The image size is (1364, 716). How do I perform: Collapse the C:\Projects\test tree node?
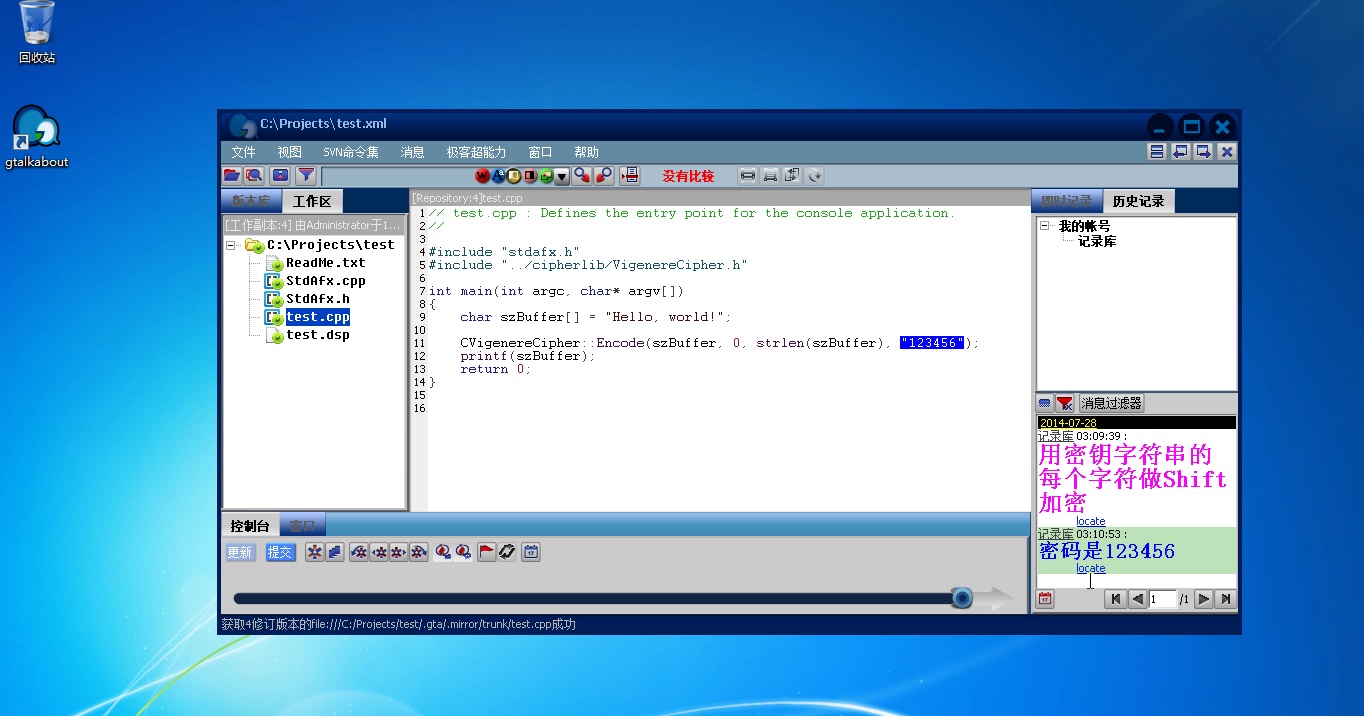tap(231, 245)
